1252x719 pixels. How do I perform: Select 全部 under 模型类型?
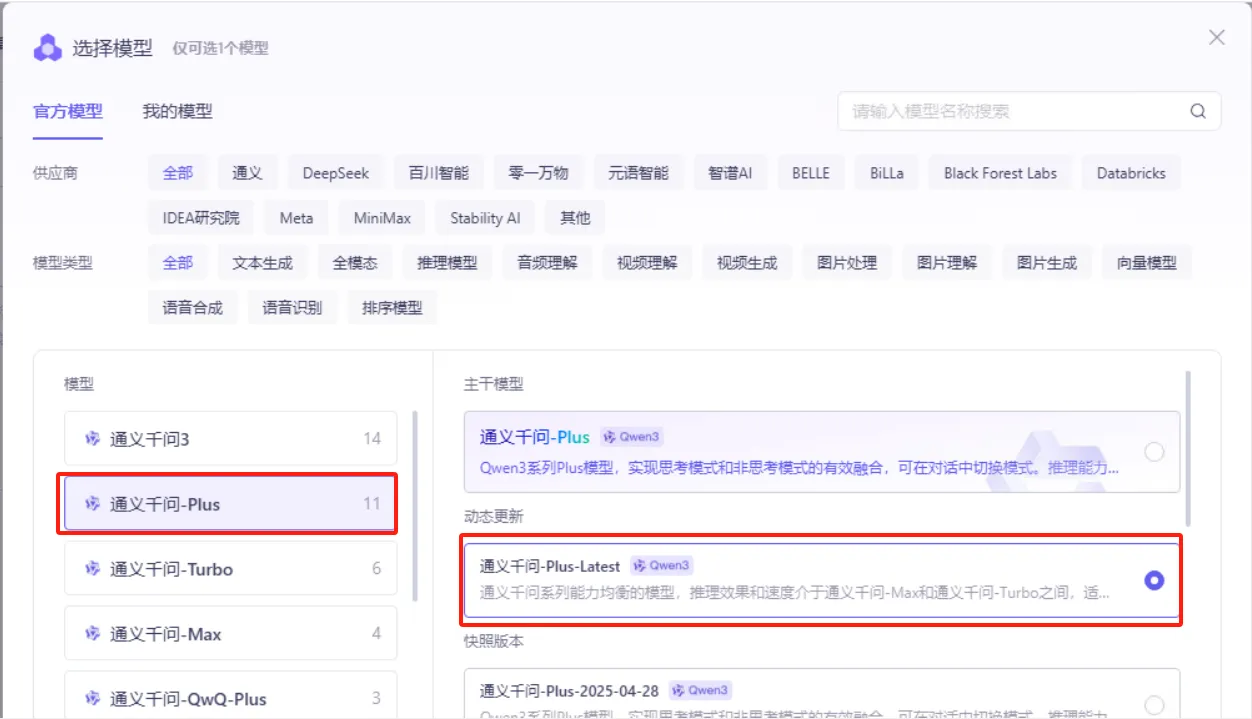tap(178, 263)
